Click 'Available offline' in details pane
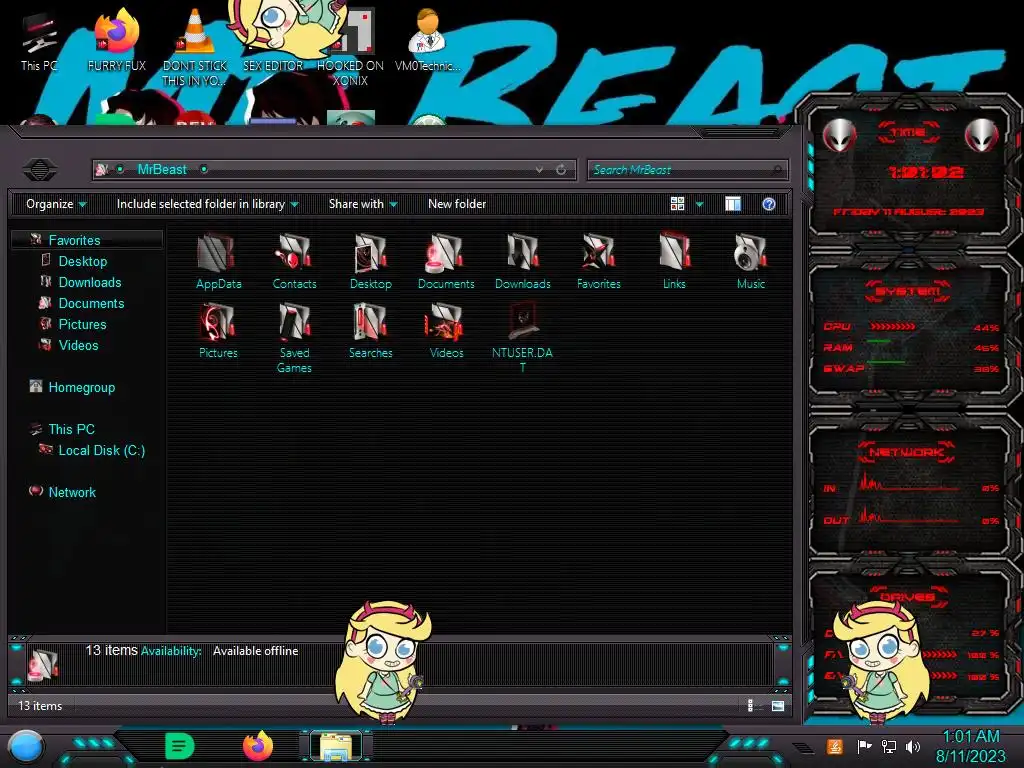Viewport: 1024px width, 768px height. click(x=255, y=651)
